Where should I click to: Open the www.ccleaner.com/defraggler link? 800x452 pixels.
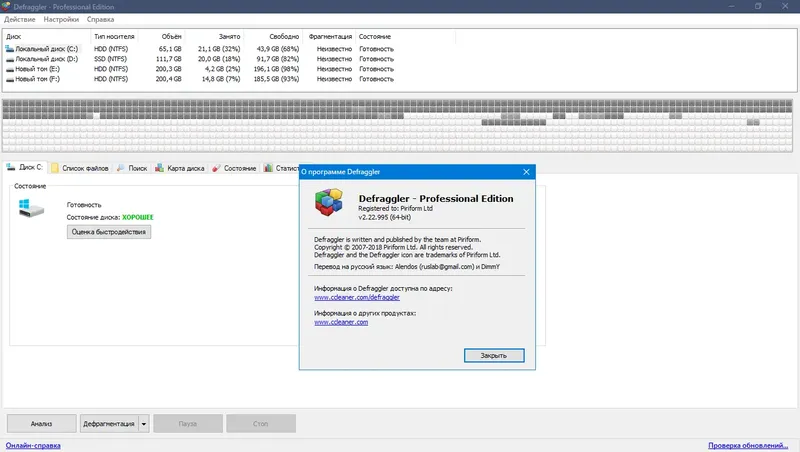pos(357,297)
